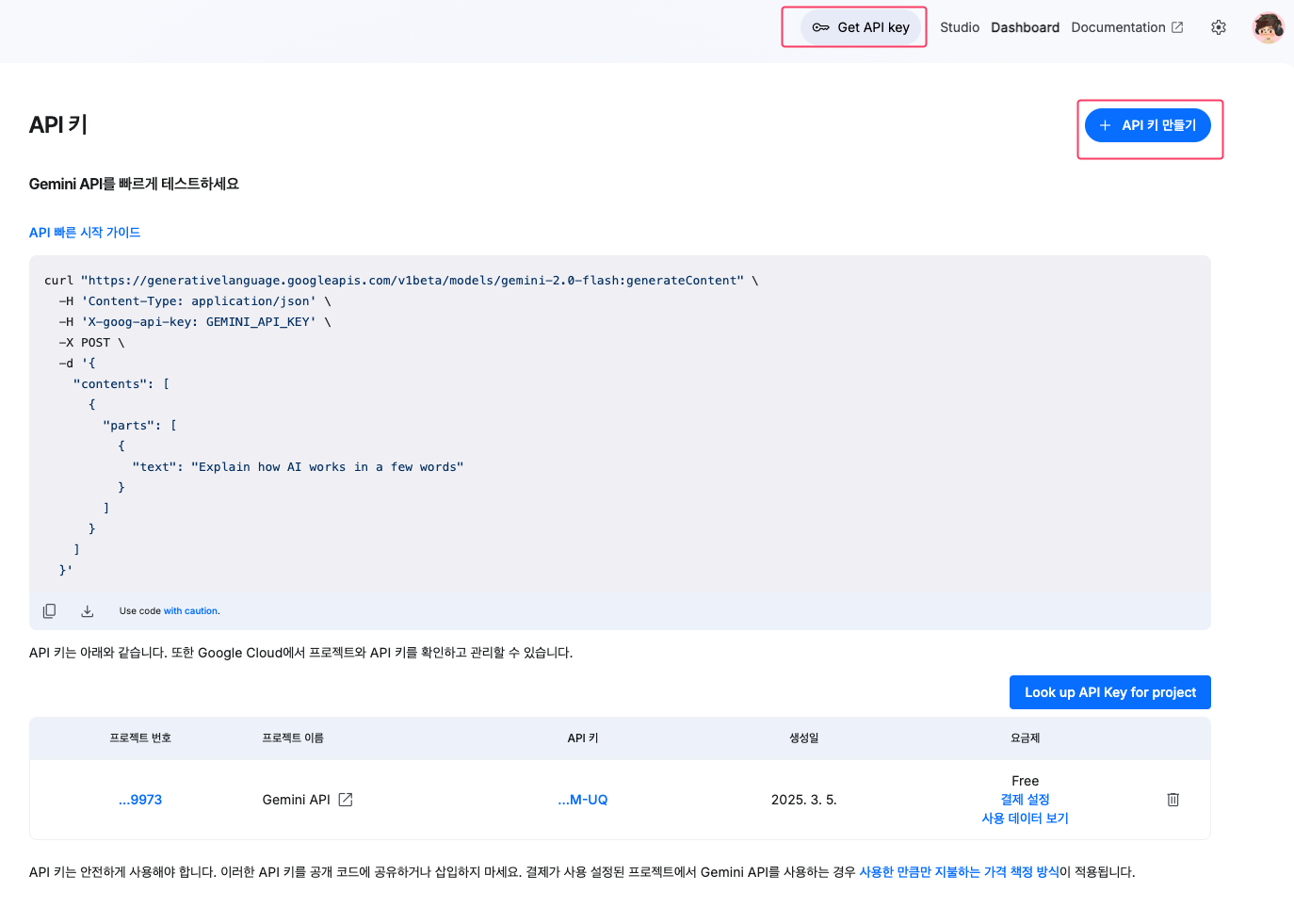The image size is (1294, 924).
Task: Click the 'Explain how AI works' text line
Action: tap(298, 467)
